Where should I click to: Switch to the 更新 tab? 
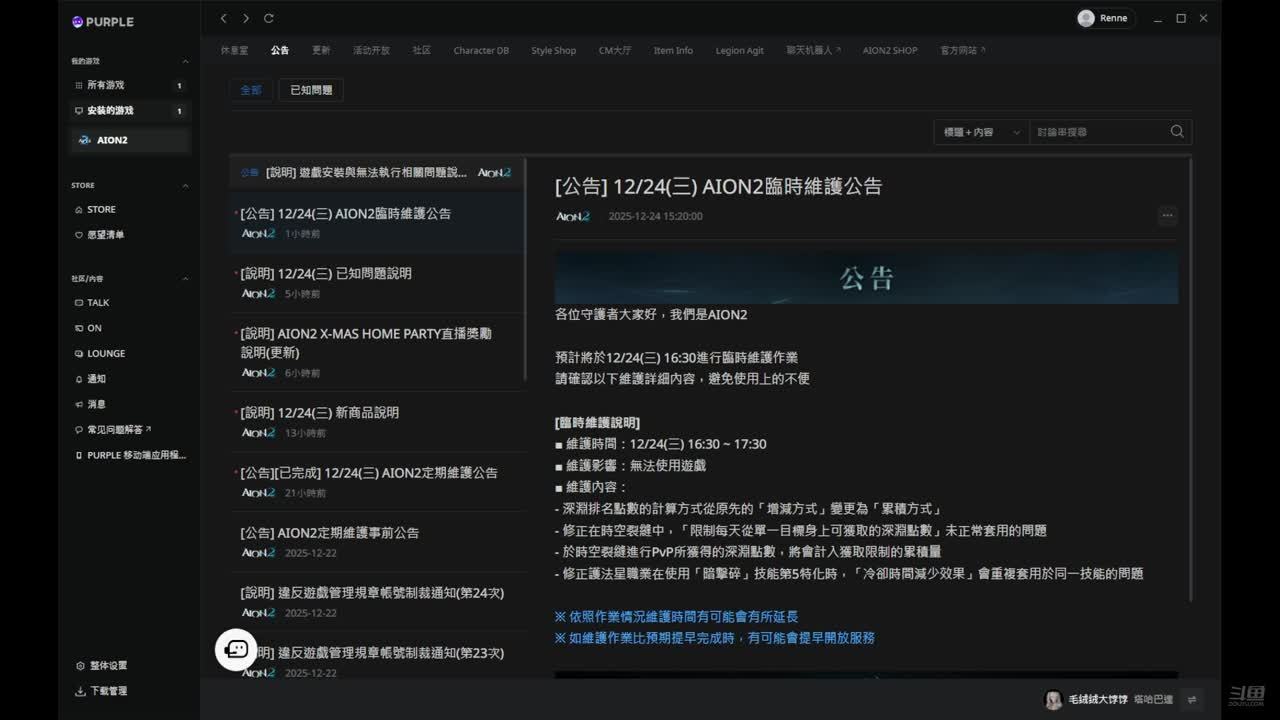point(321,50)
